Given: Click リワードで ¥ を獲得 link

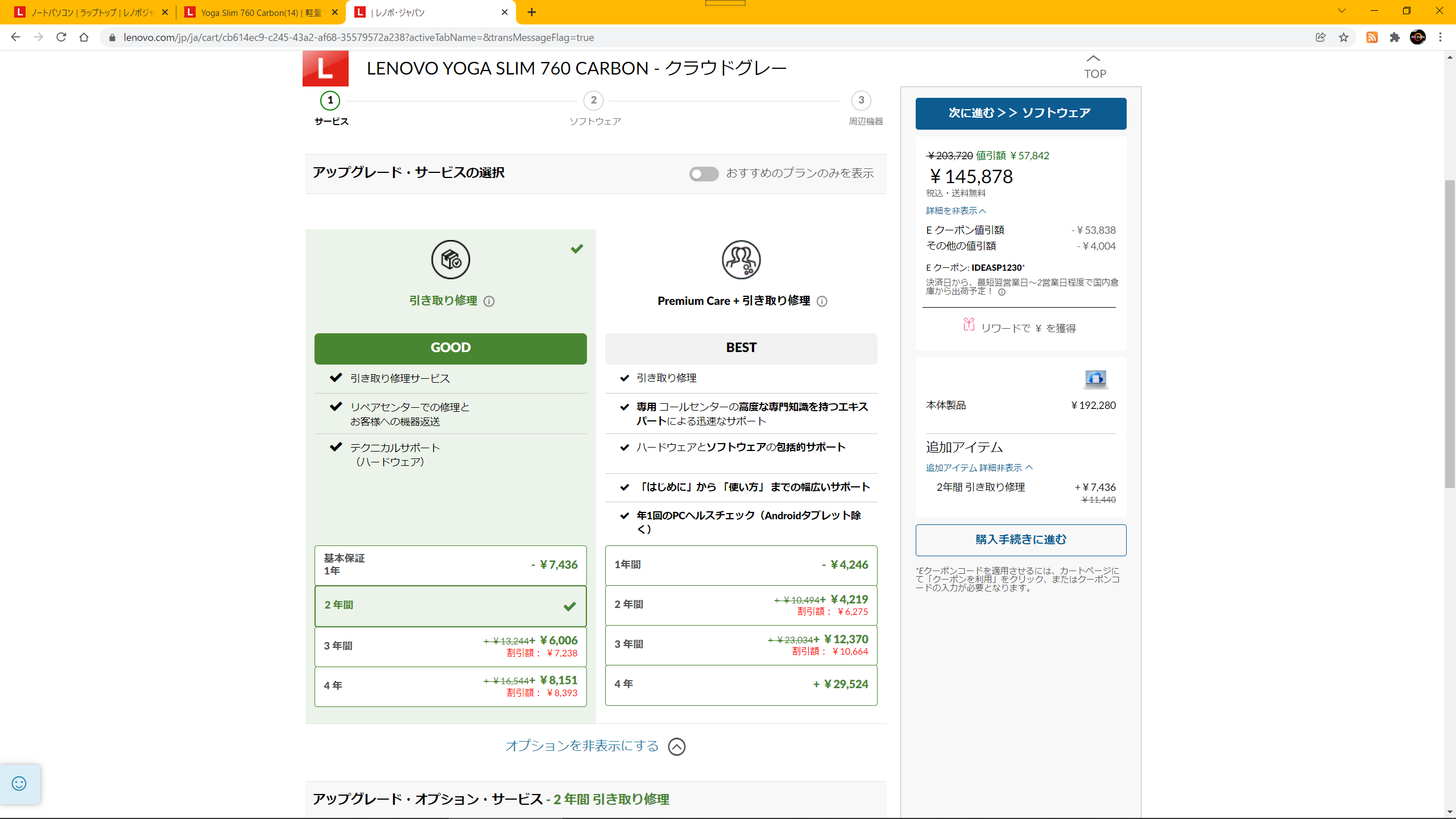Looking at the screenshot, I should coord(1028,328).
